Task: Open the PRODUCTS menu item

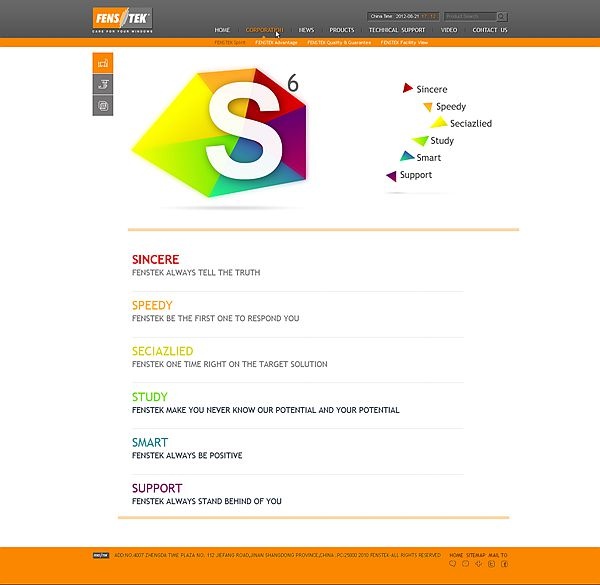Action: click(x=341, y=30)
